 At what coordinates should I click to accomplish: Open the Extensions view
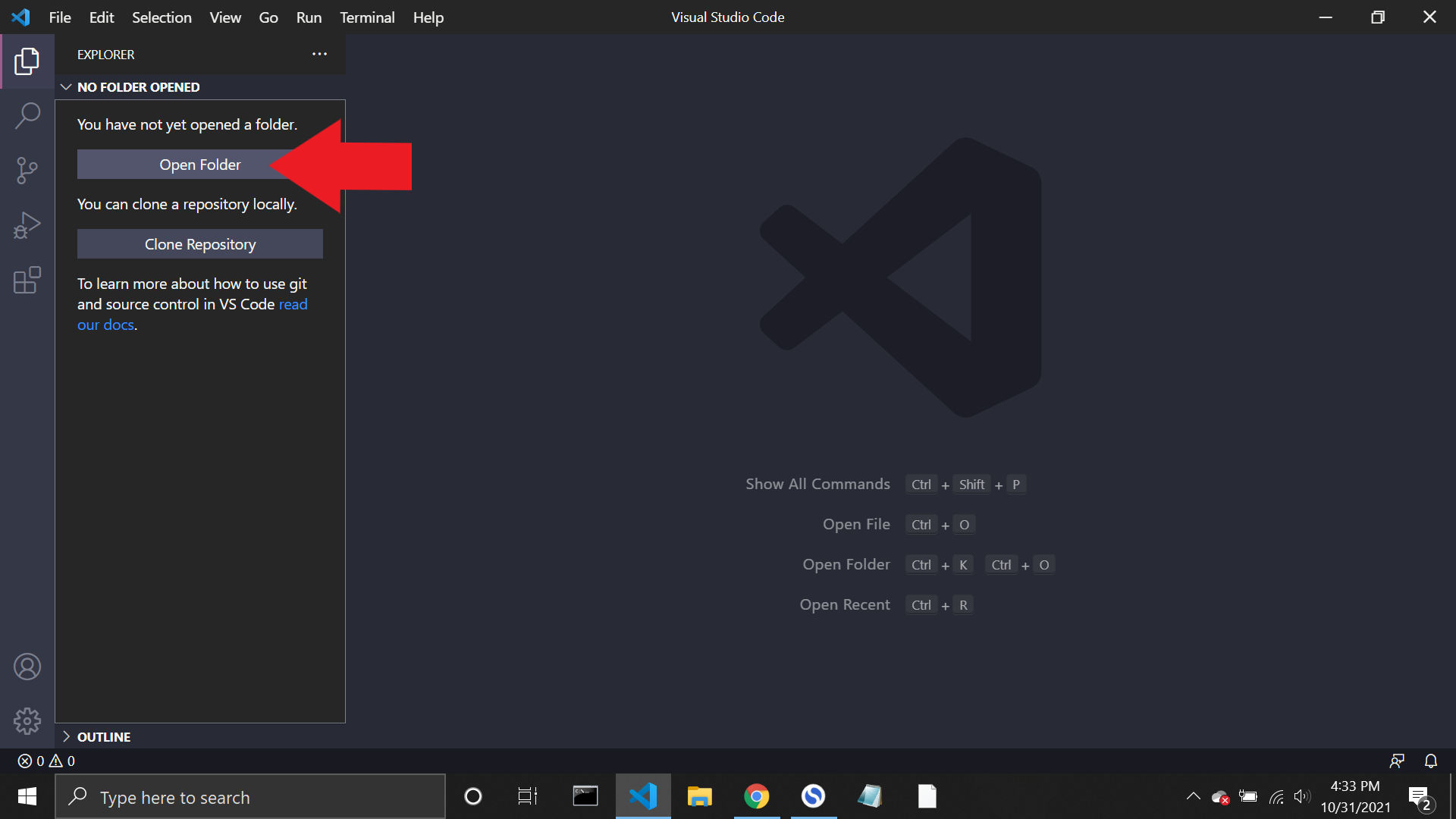tap(27, 281)
